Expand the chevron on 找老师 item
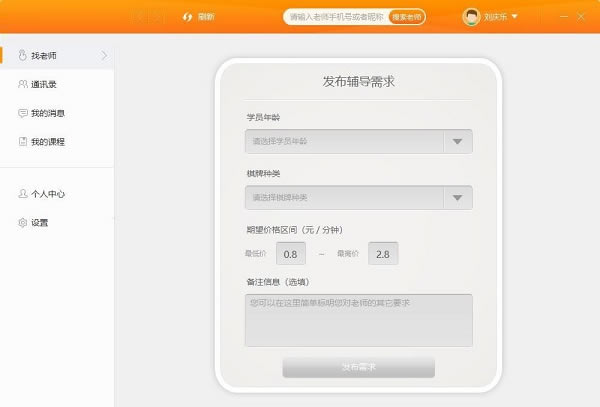600x407 pixels. [104, 55]
